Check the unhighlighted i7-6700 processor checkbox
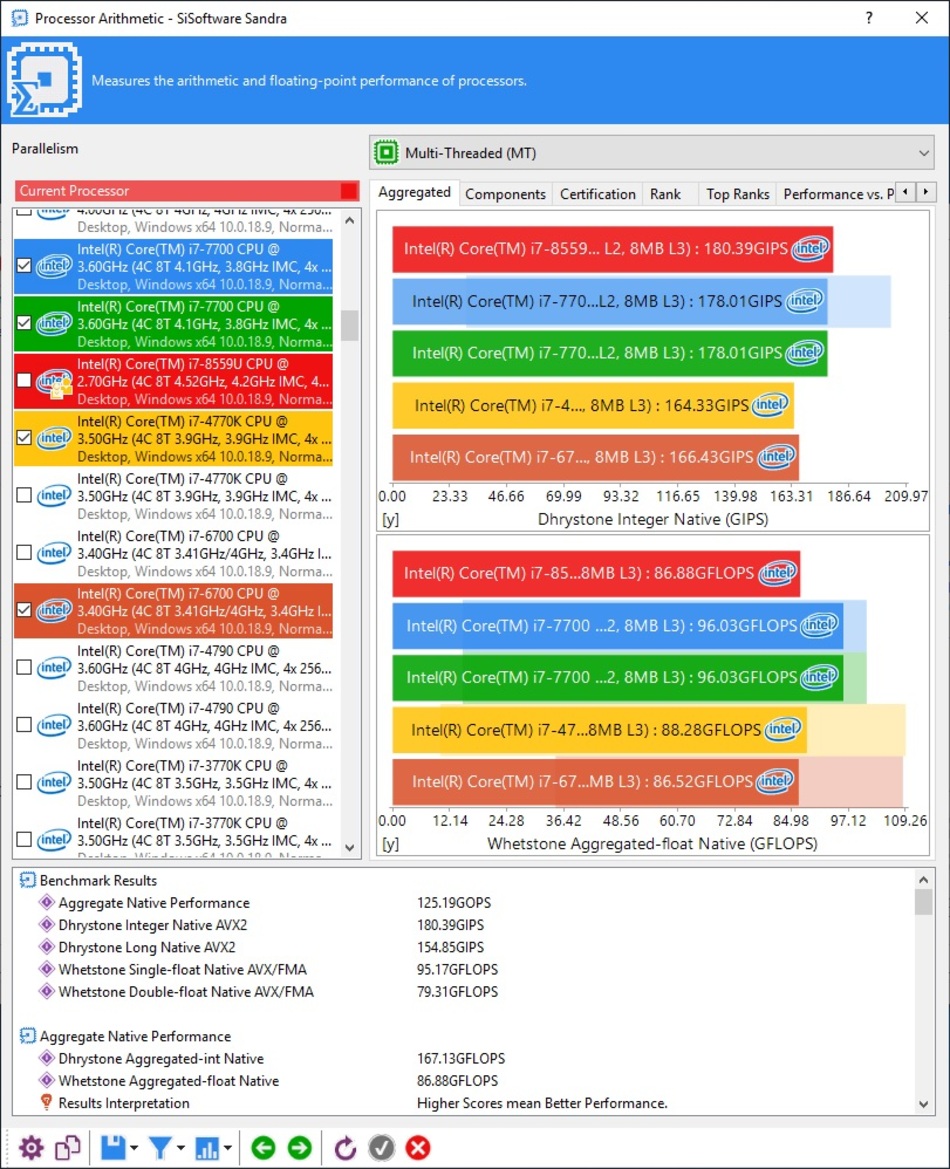Screen dimensions: 950x1169 (x=24, y=552)
